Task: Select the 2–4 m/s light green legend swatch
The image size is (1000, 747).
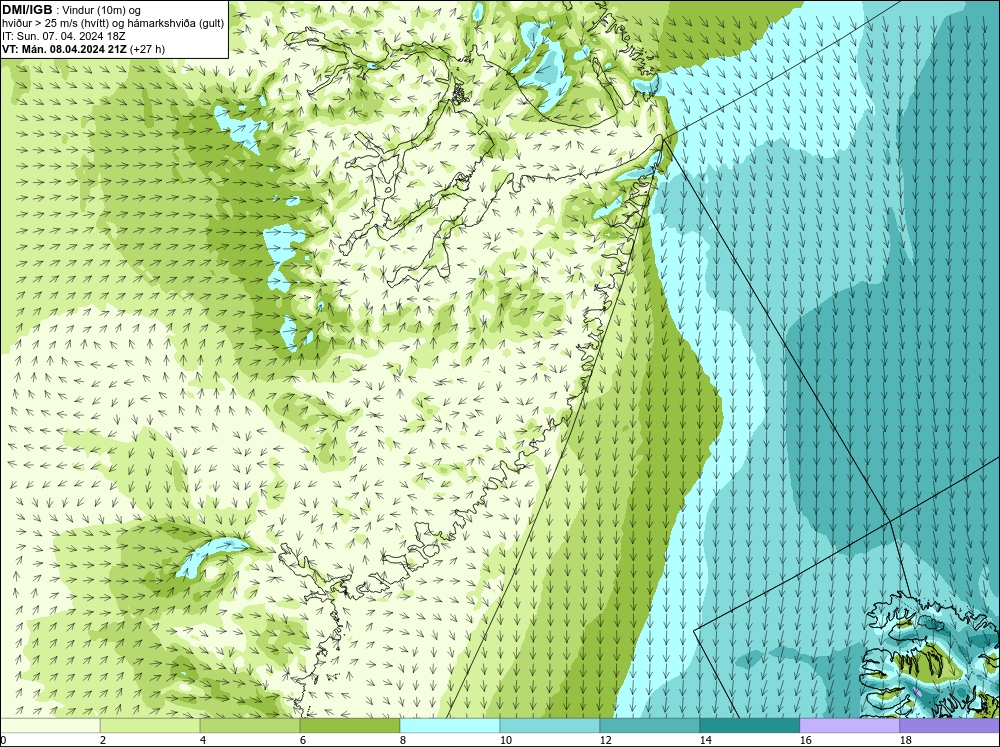Action: (x=150, y=726)
